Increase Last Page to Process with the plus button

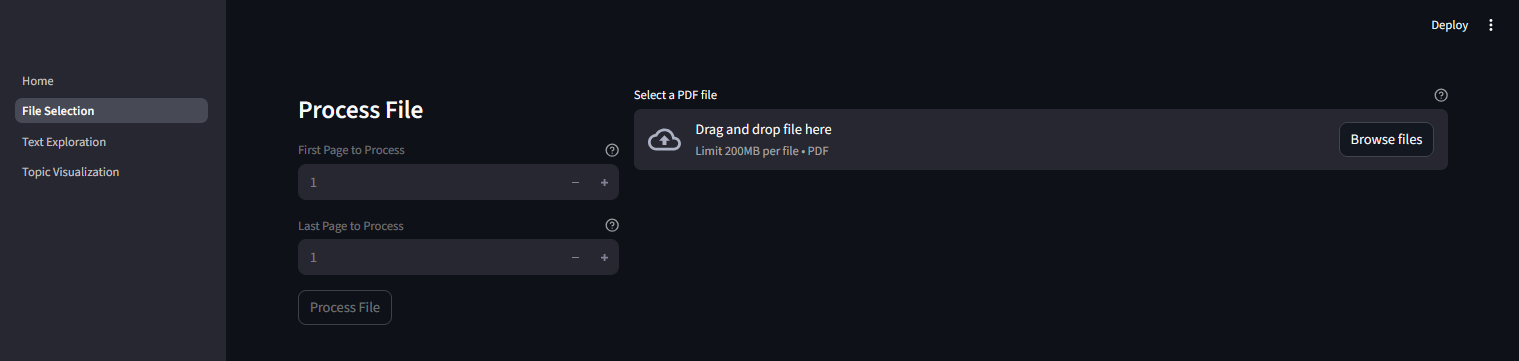604,257
